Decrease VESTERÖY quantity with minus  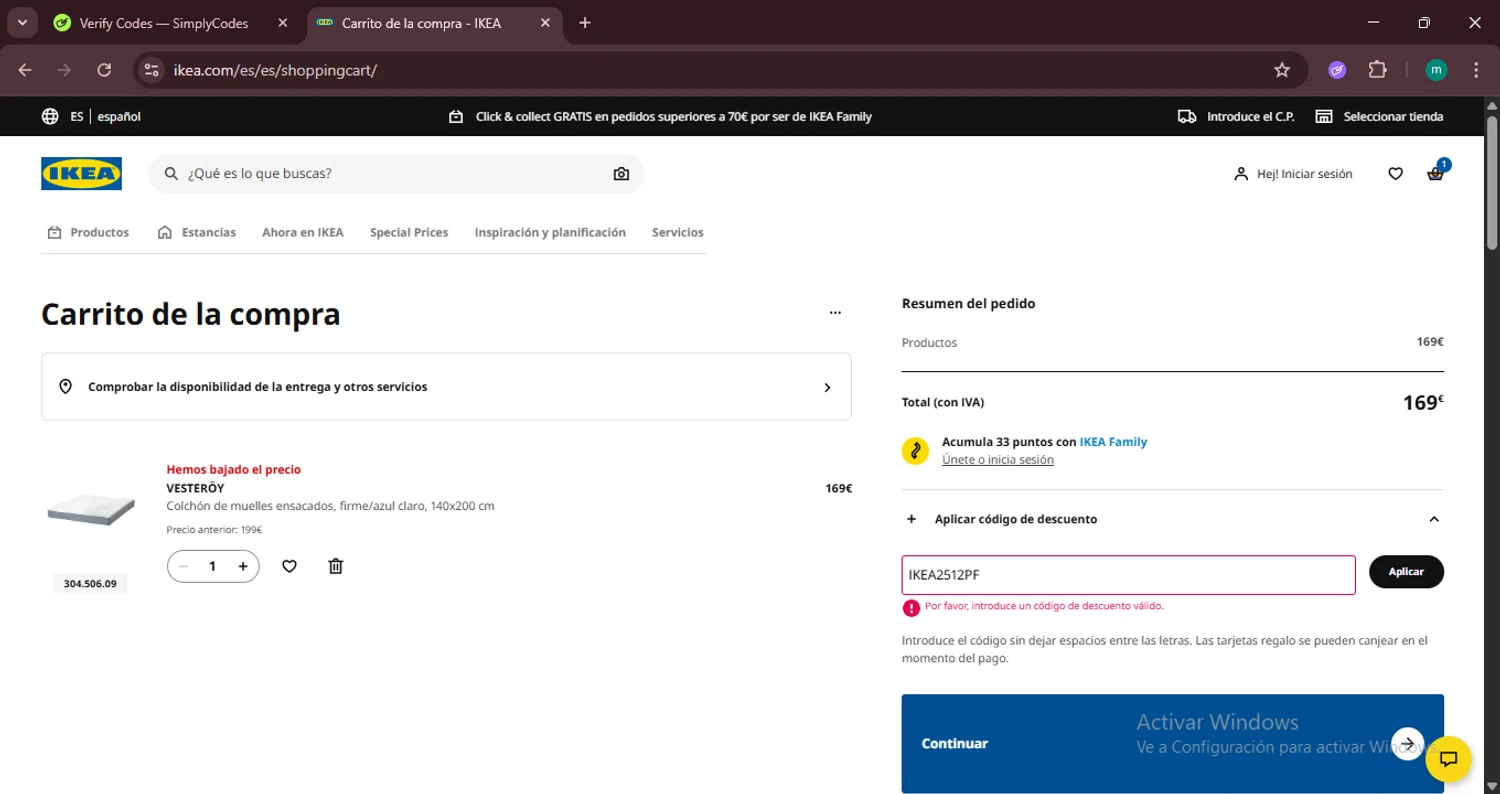tap(183, 566)
